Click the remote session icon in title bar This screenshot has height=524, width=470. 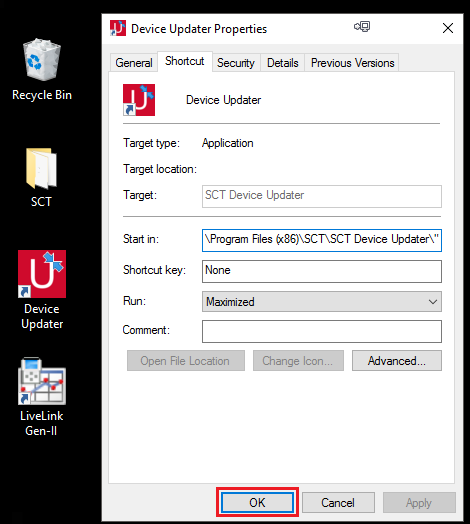362,27
